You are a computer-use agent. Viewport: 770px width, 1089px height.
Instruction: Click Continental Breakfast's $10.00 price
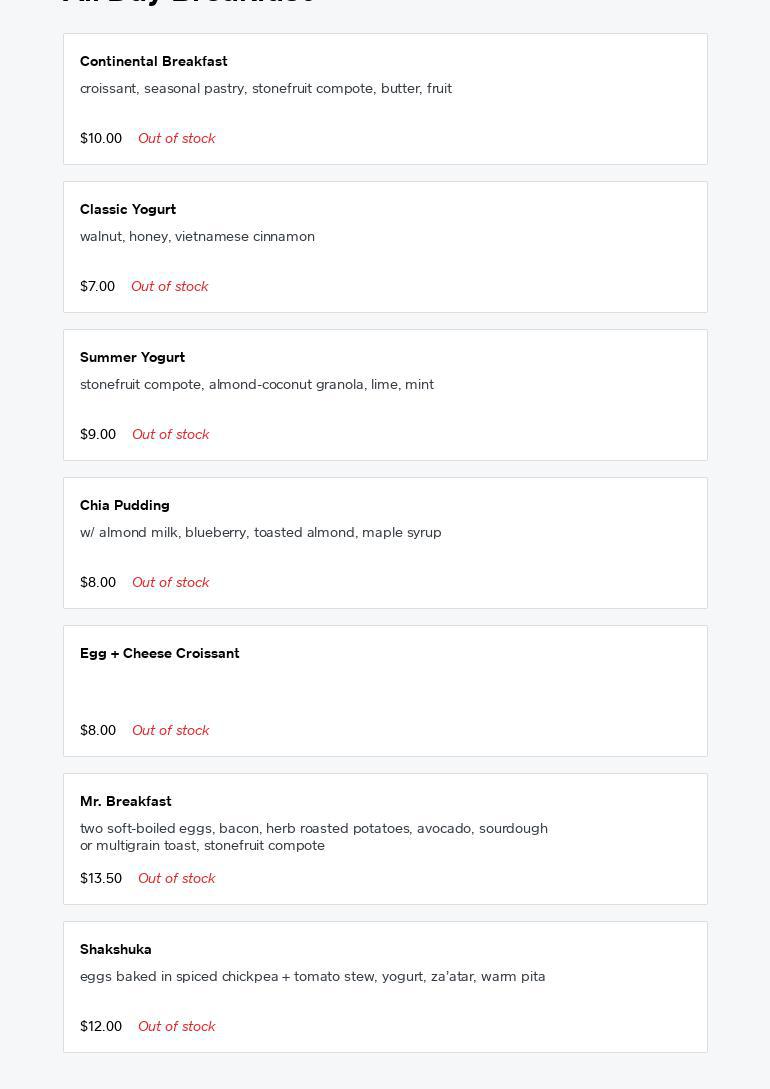101,138
